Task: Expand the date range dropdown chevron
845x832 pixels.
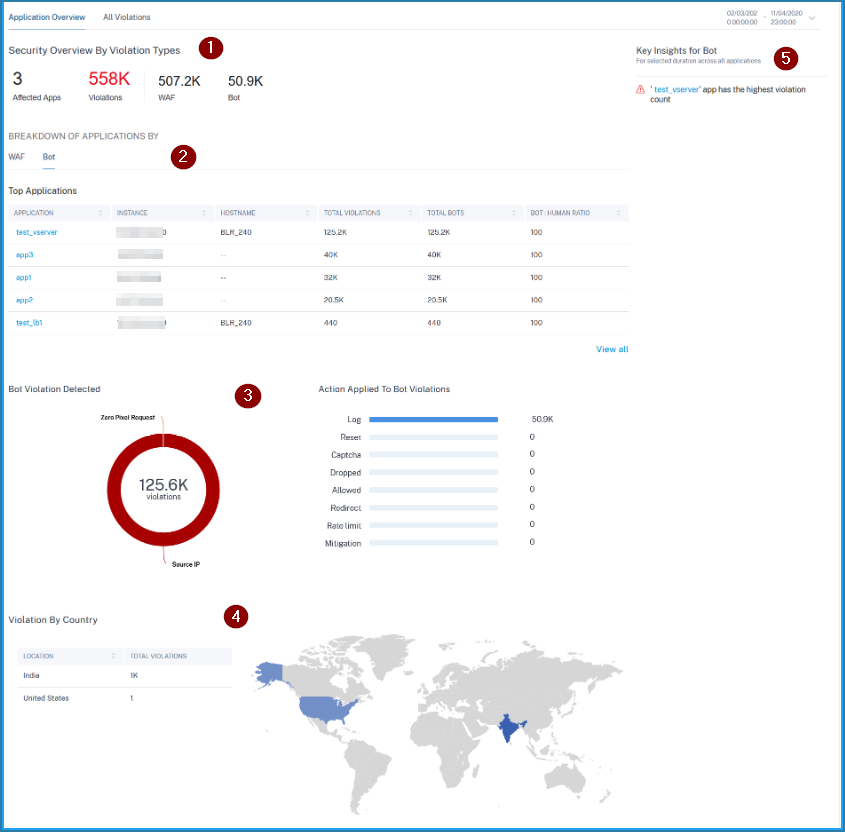Action: point(812,18)
